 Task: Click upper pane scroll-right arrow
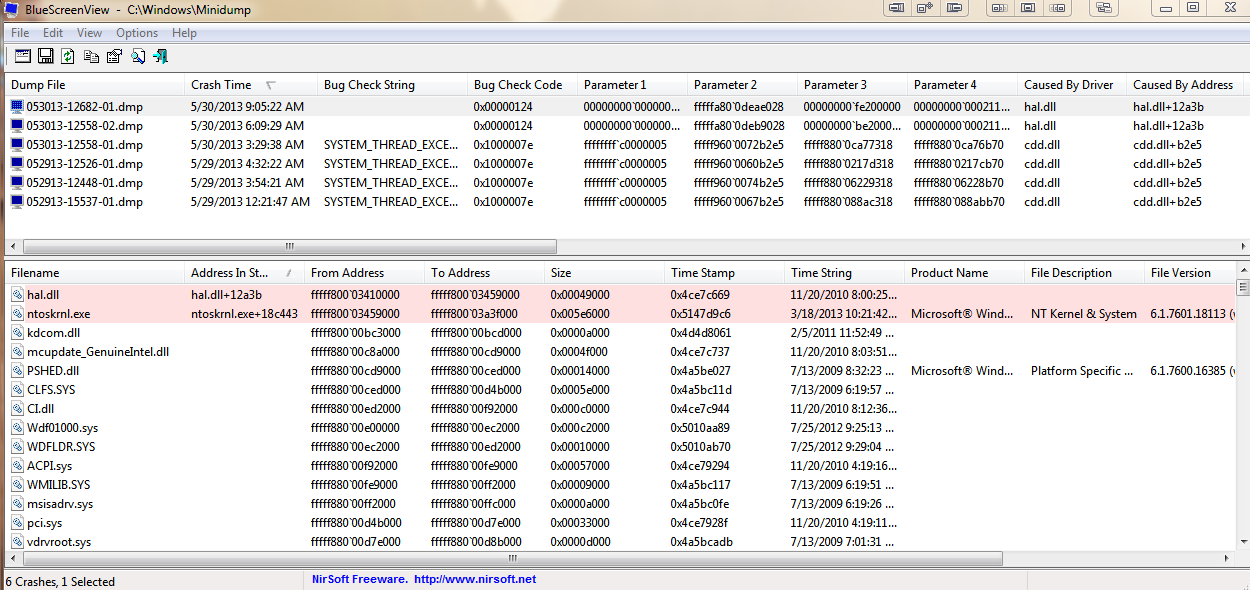(1243, 246)
